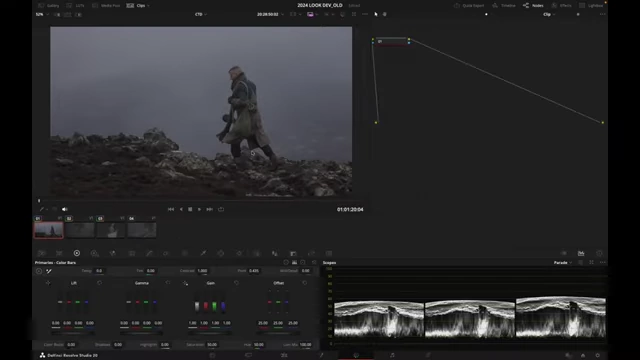Jump to first frame
The image size is (640, 360).
(171, 209)
